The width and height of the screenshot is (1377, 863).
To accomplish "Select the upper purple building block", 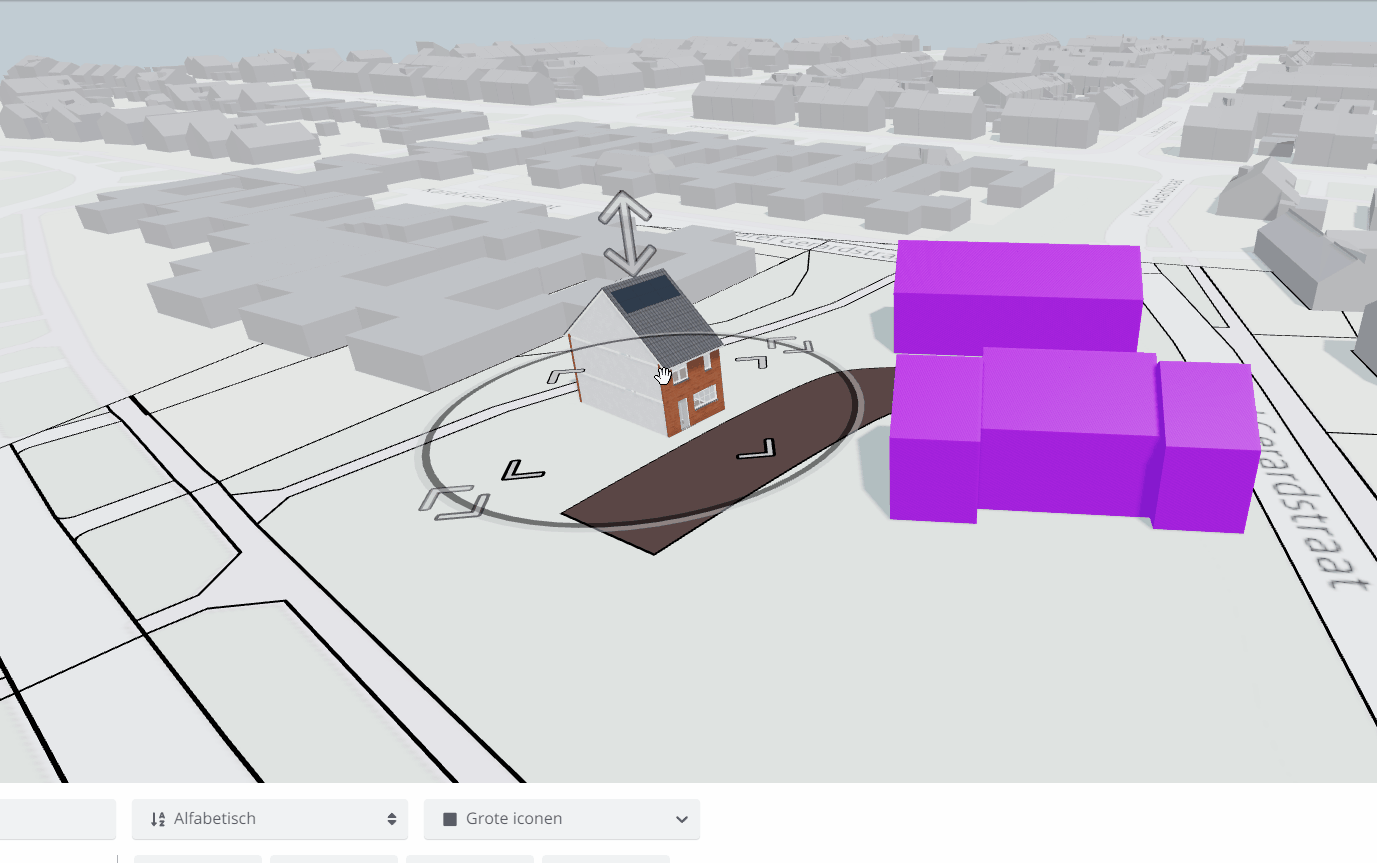I will click(1017, 296).
